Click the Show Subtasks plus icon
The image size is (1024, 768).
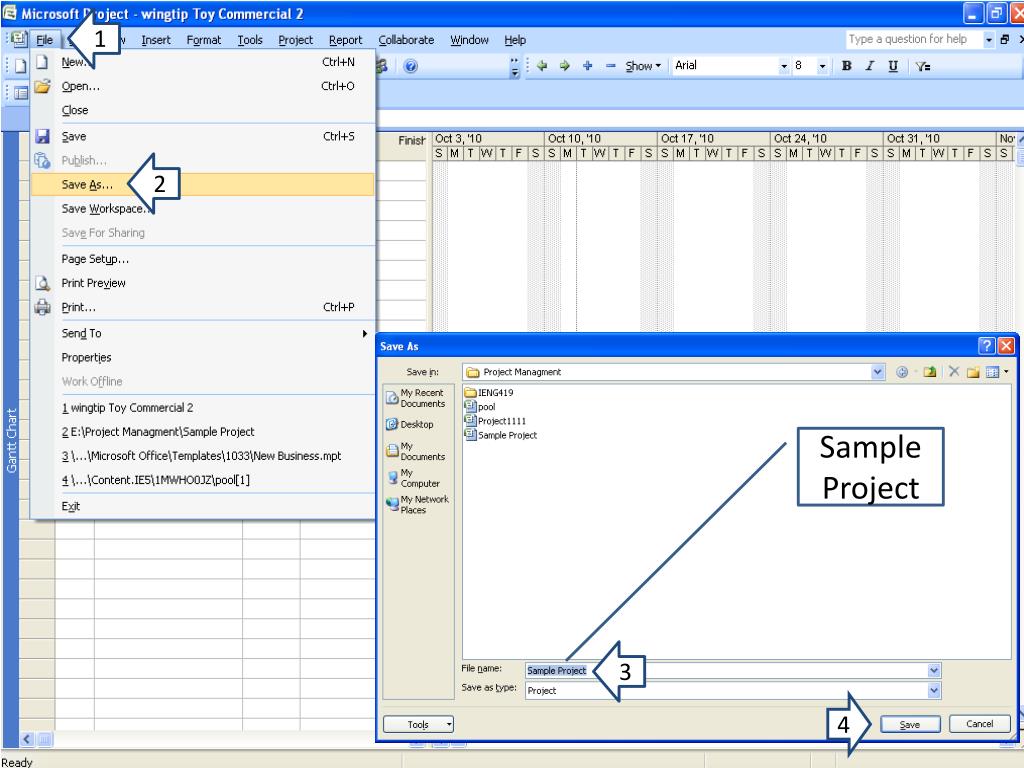[587, 66]
